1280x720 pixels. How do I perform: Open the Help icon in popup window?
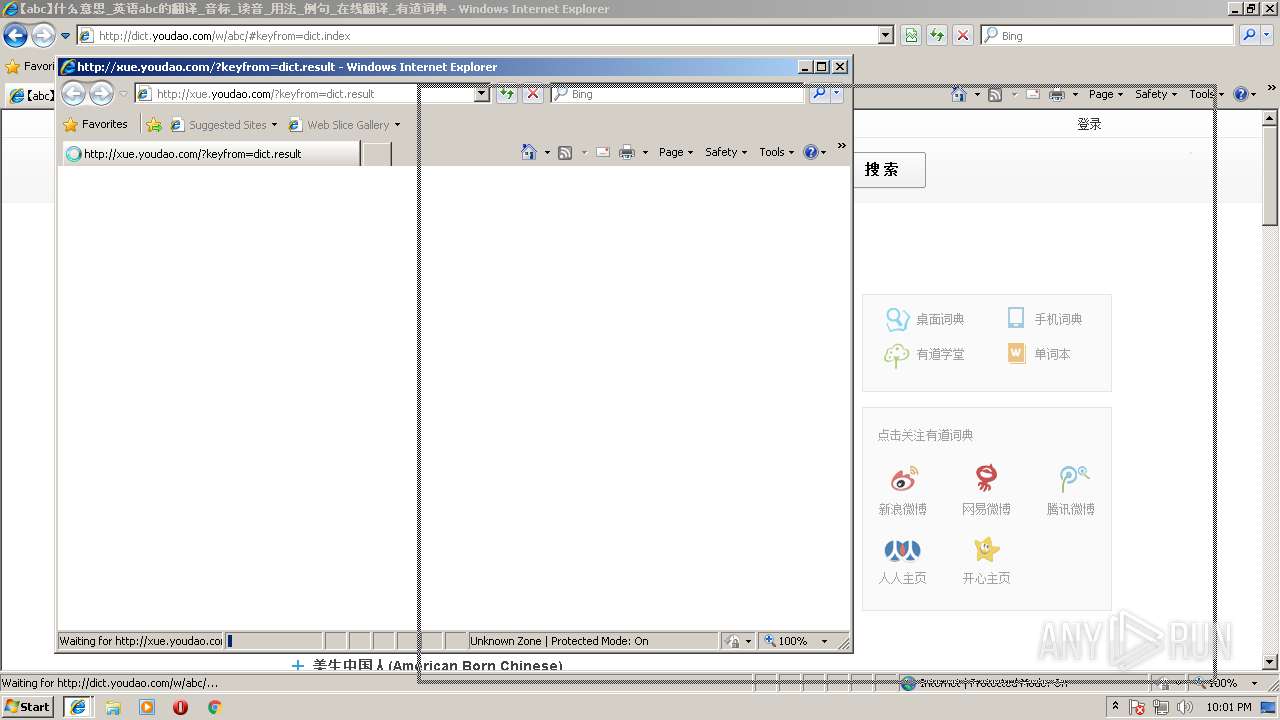click(811, 152)
